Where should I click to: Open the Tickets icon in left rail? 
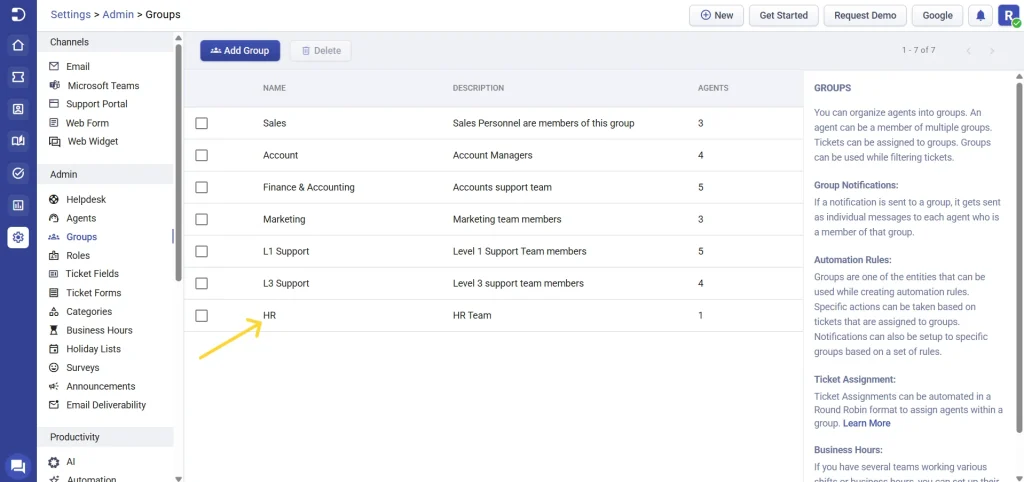18,77
